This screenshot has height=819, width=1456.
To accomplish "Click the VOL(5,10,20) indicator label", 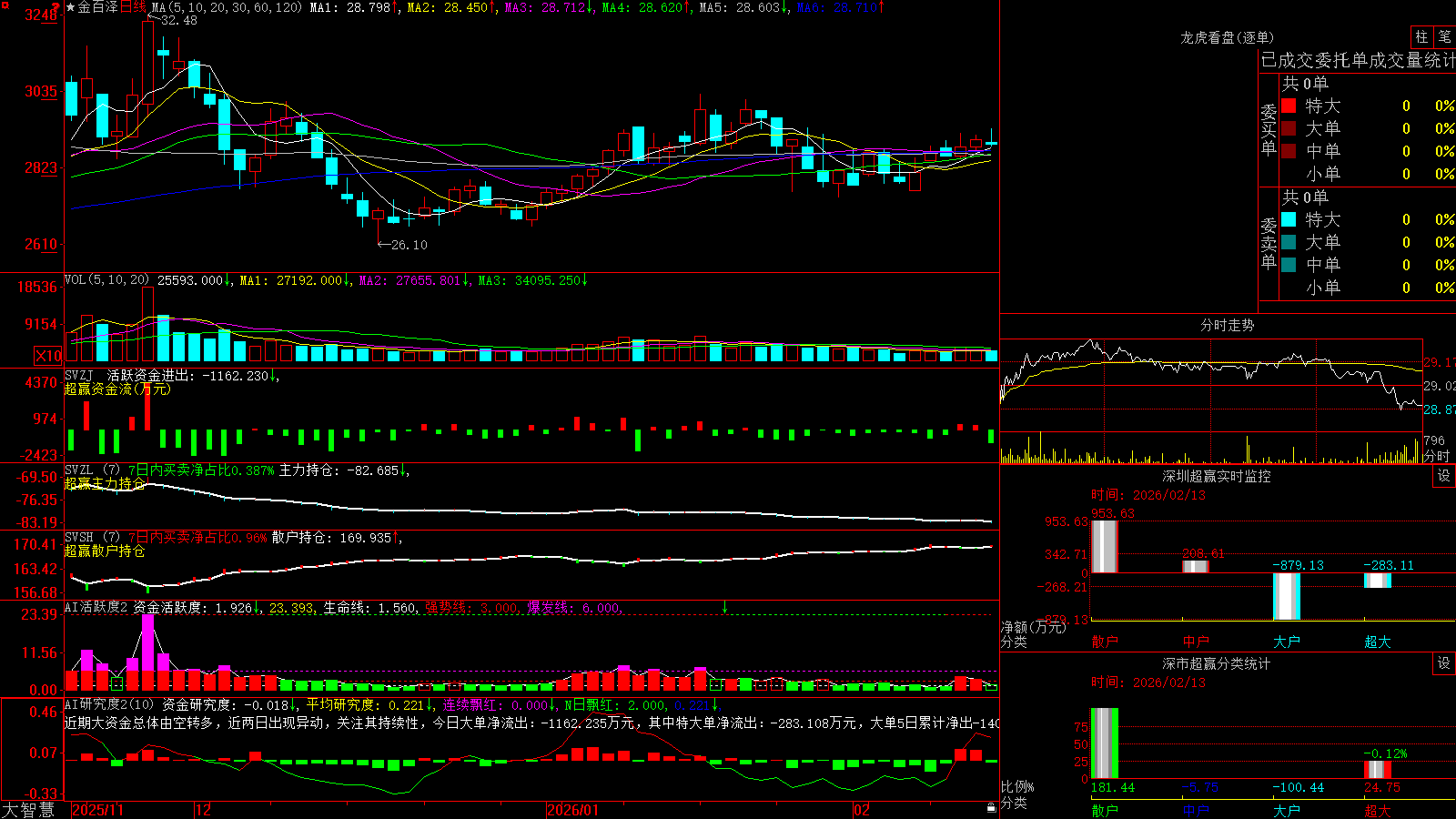I will (107, 280).
